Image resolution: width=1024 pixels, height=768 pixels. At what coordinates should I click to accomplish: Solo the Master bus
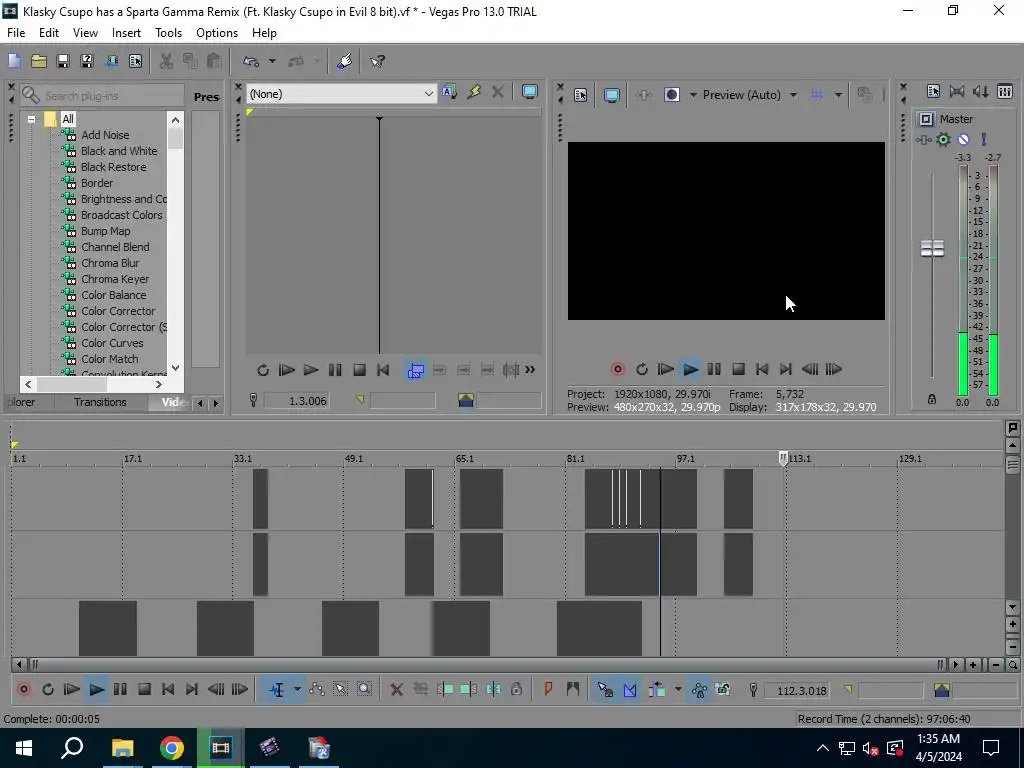pyautogui.click(x=984, y=140)
